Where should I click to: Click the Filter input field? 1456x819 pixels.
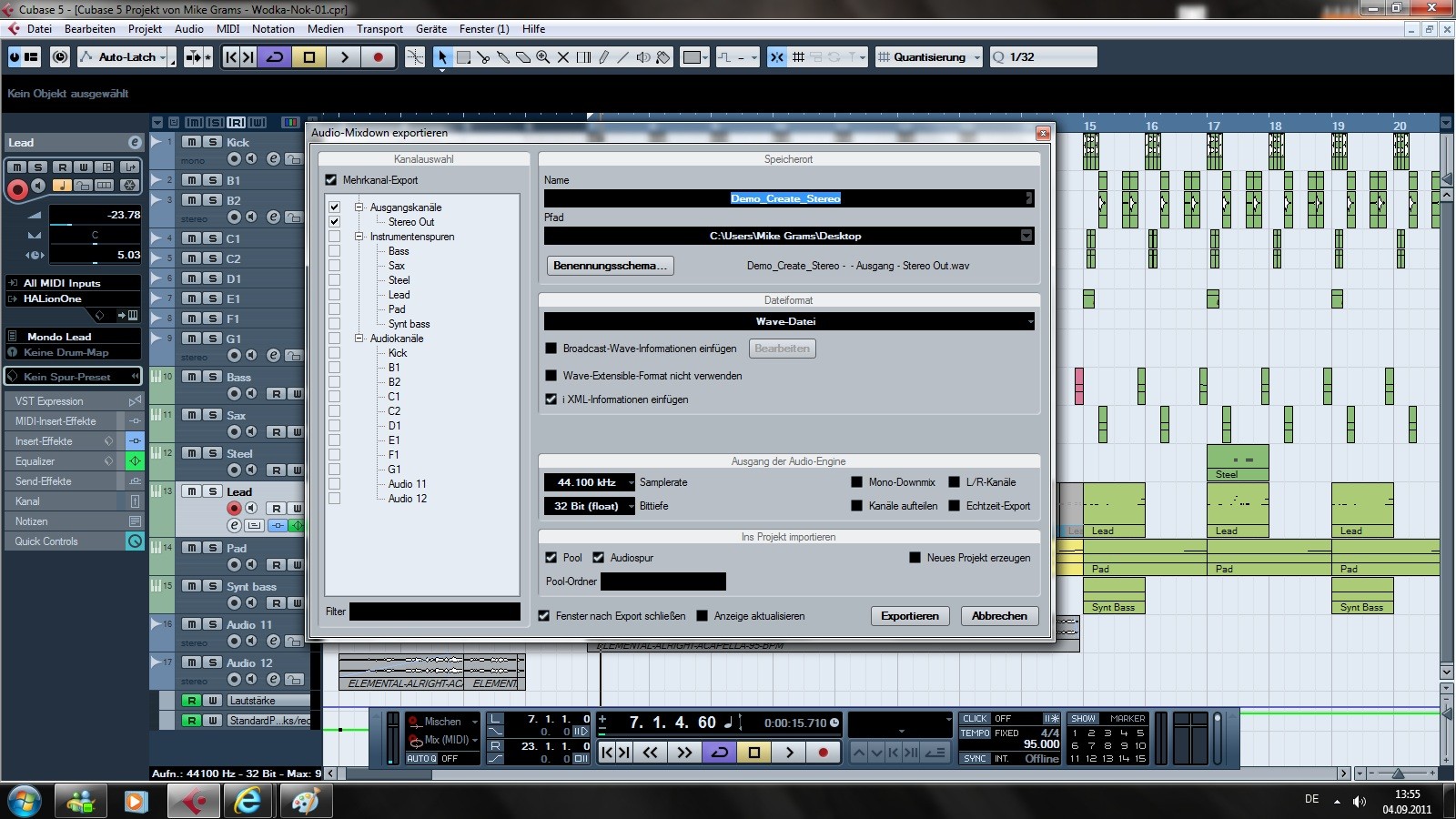coord(435,612)
